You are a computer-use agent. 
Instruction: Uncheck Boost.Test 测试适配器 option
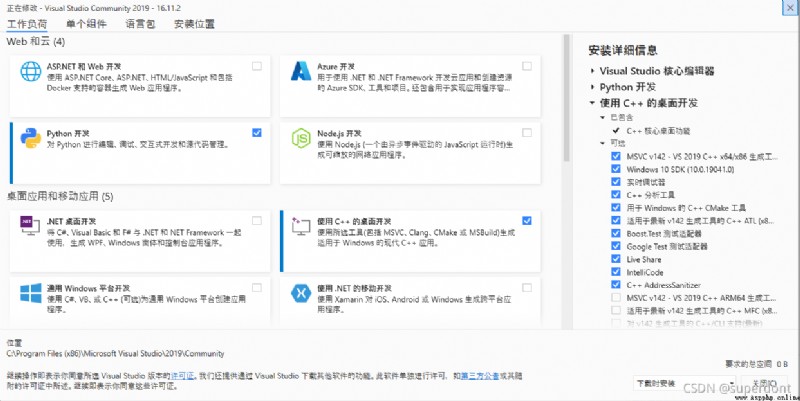click(x=616, y=233)
